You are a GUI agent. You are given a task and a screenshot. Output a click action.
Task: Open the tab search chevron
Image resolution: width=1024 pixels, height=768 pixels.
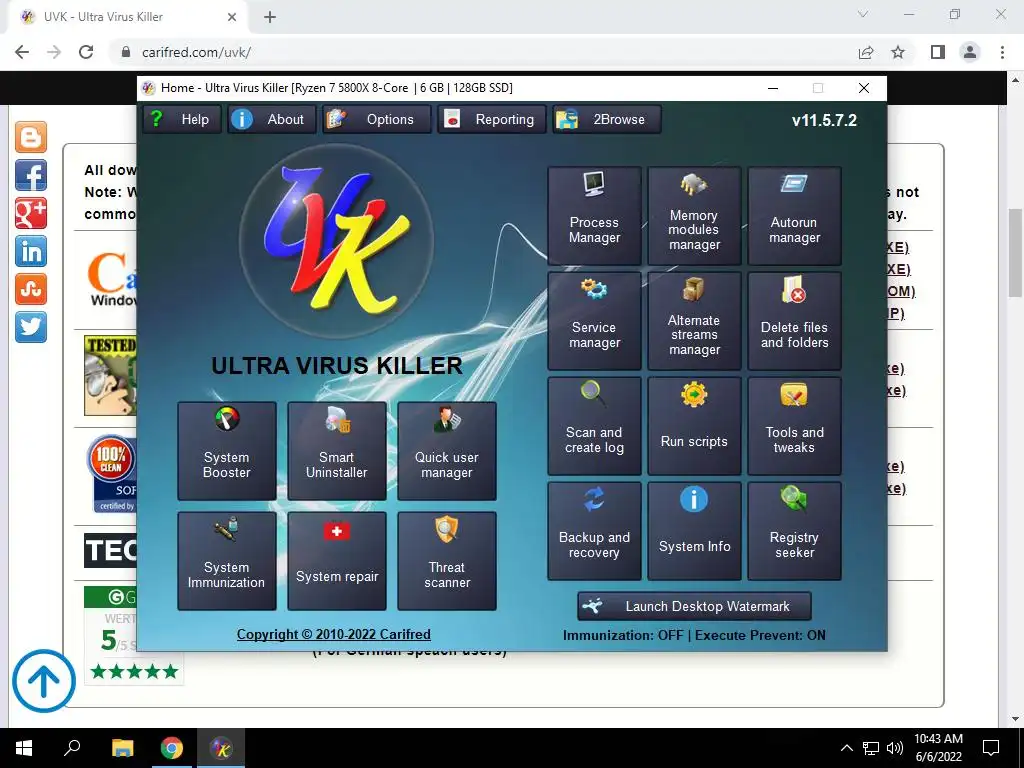863,14
